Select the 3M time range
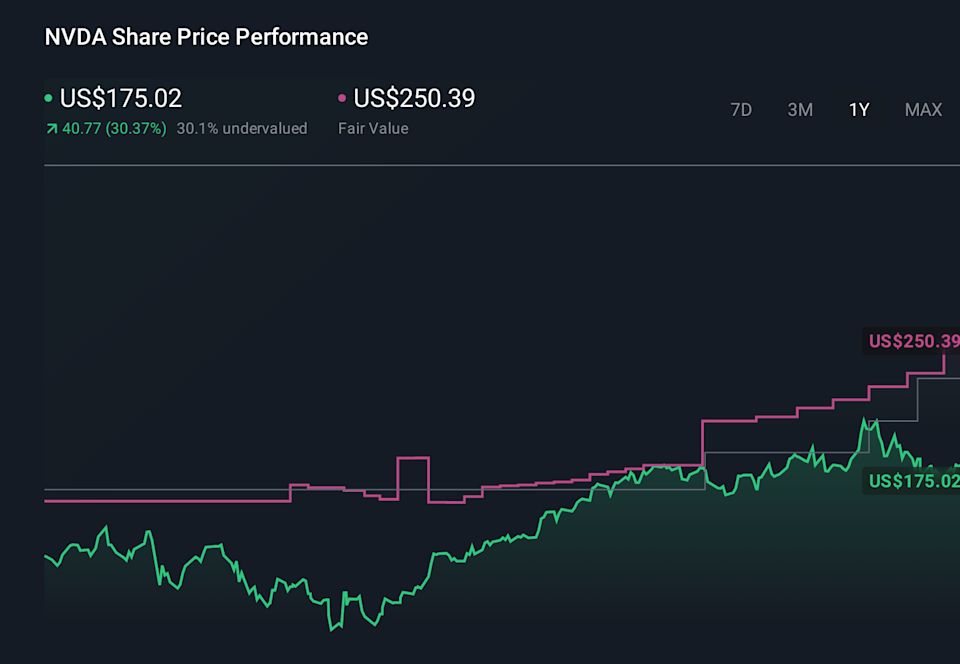Viewport: 960px width, 664px height. coord(800,110)
